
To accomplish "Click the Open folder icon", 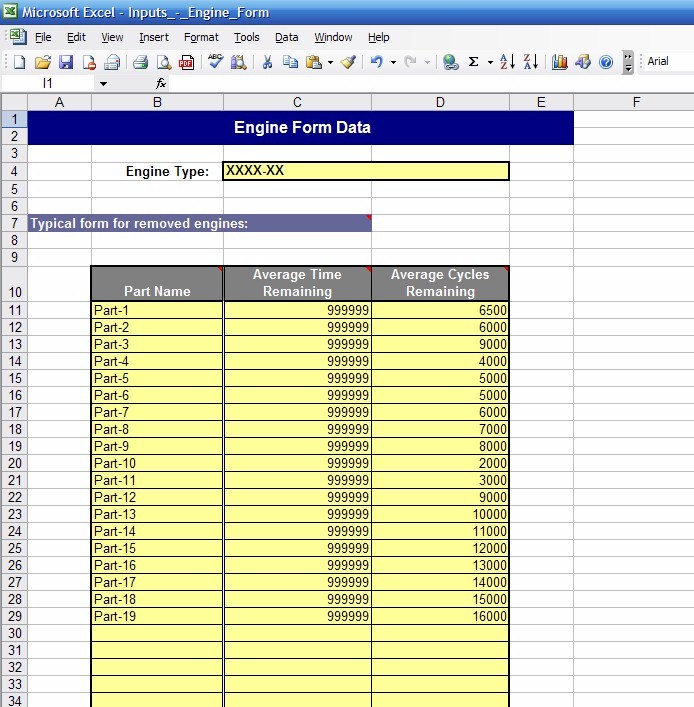I will pyautogui.click(x=42, y=62).
